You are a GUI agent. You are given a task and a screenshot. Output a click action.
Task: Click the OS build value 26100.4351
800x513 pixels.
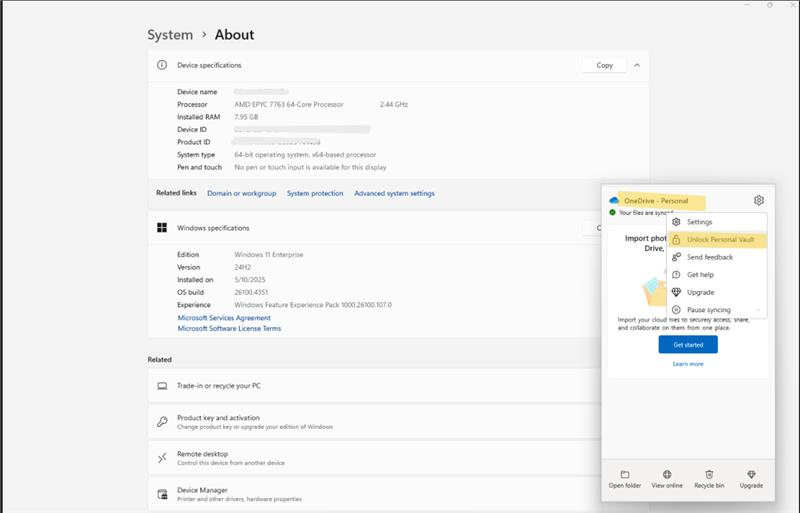(251, 292)
